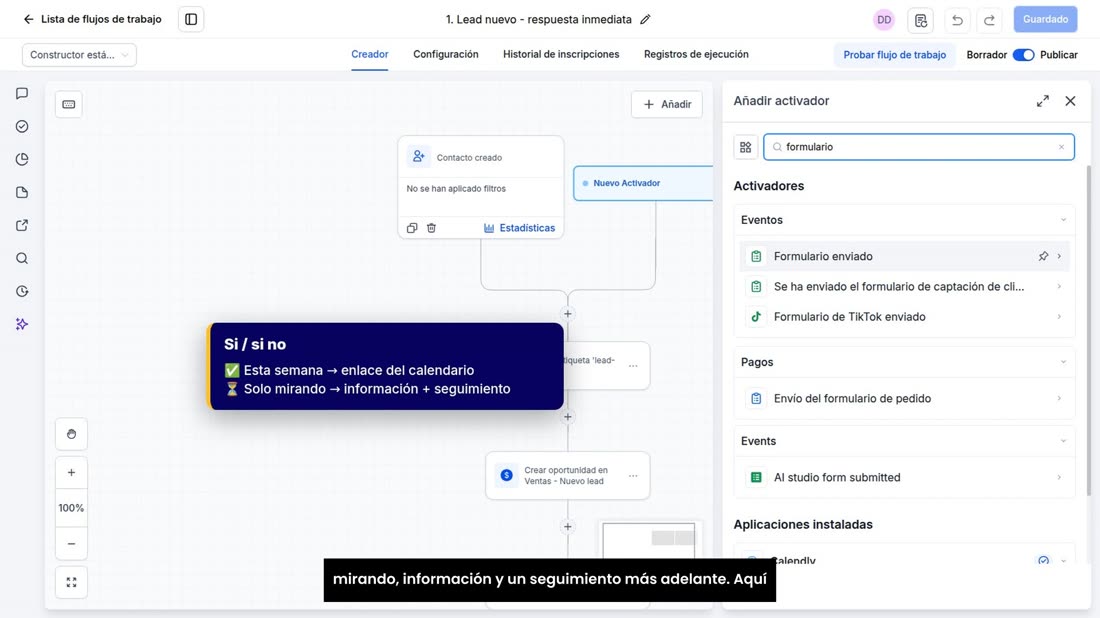Click the trigger panel scrollbar

click(1089, 330)
